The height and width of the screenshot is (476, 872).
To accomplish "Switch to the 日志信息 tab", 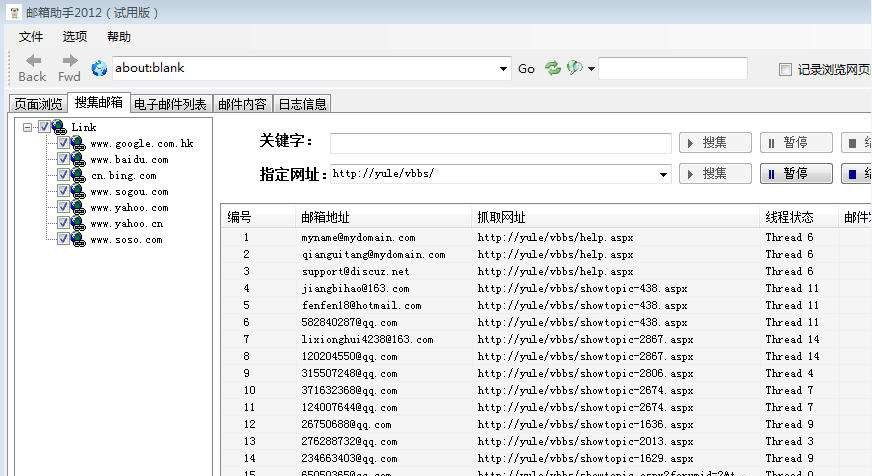I will [302, 104].
